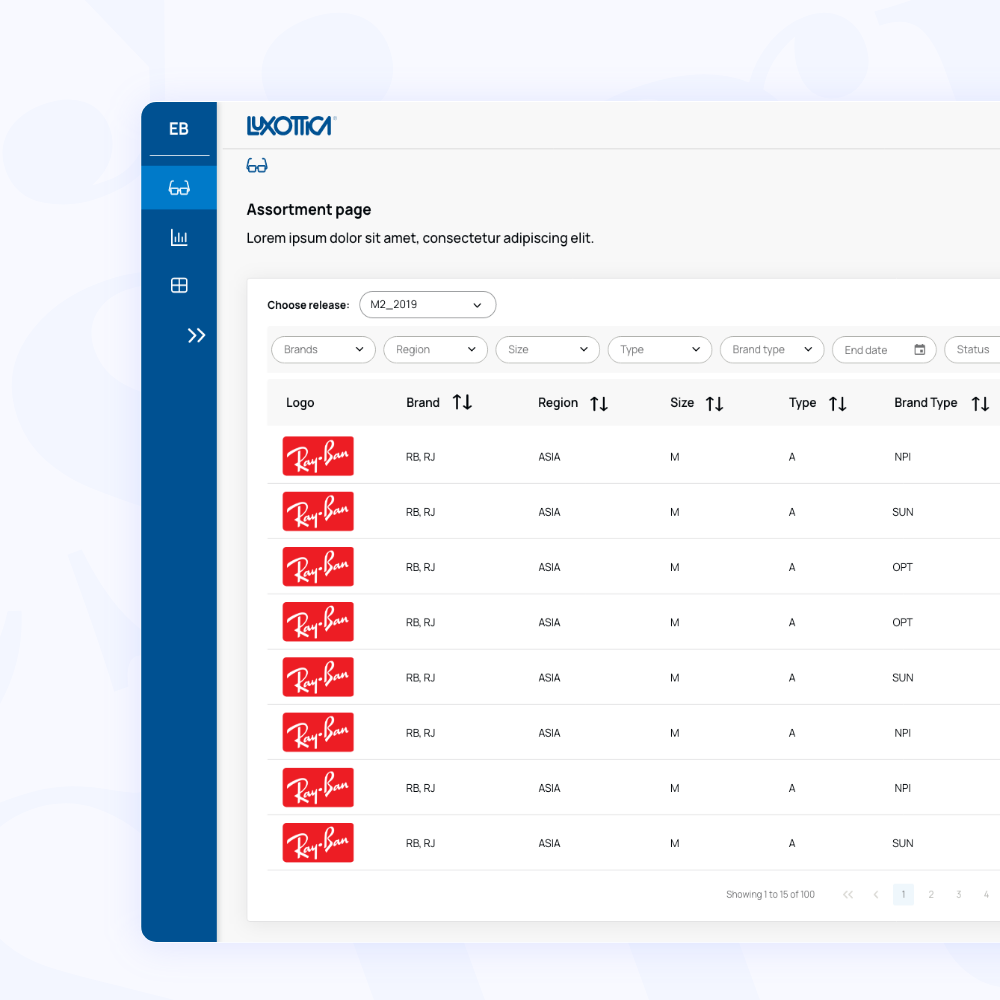Click the 'Choose release:' label
The width and height of the screenshot is (1000, 1000).
(x=308, y=305)
